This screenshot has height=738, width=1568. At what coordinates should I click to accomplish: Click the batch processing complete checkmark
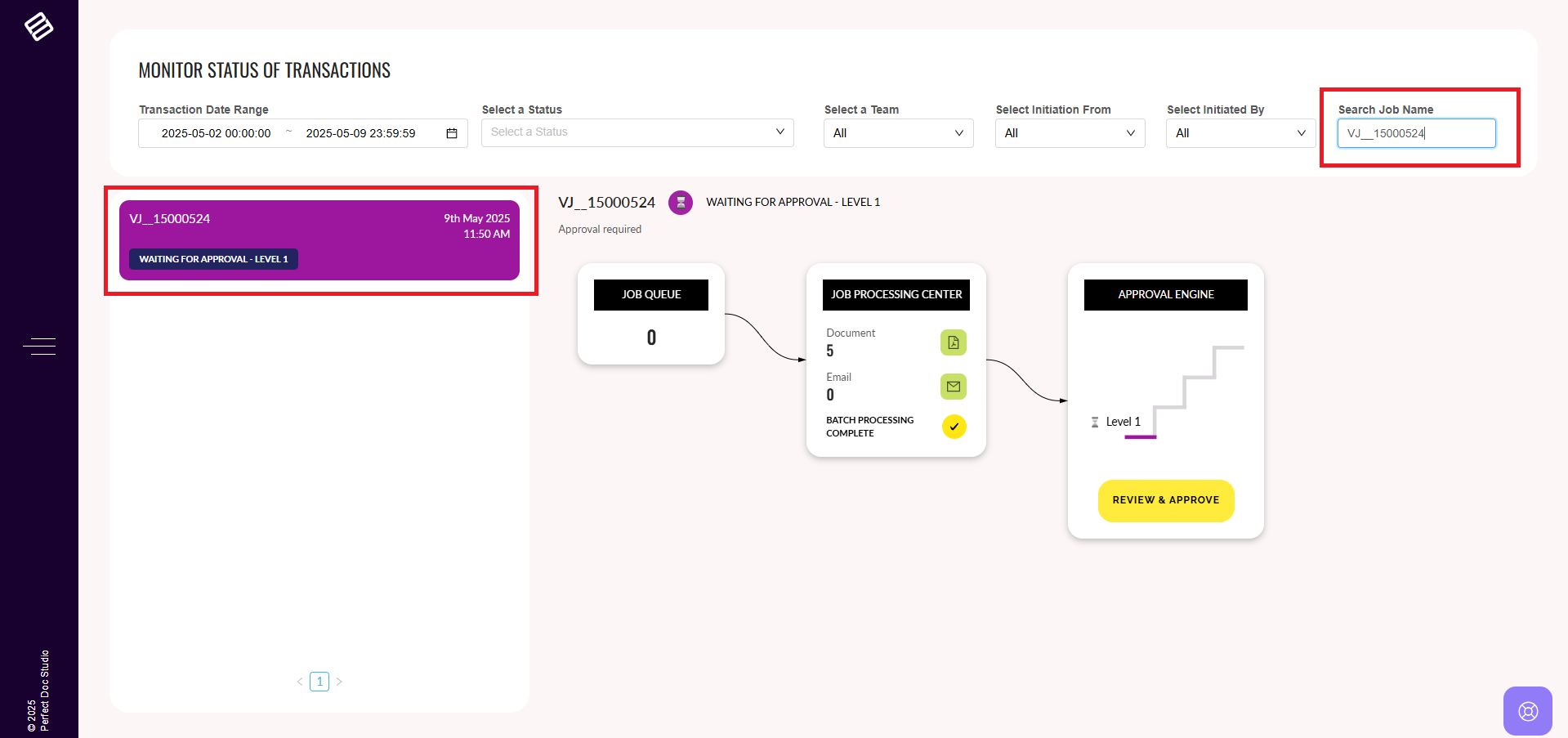[954, 427]
